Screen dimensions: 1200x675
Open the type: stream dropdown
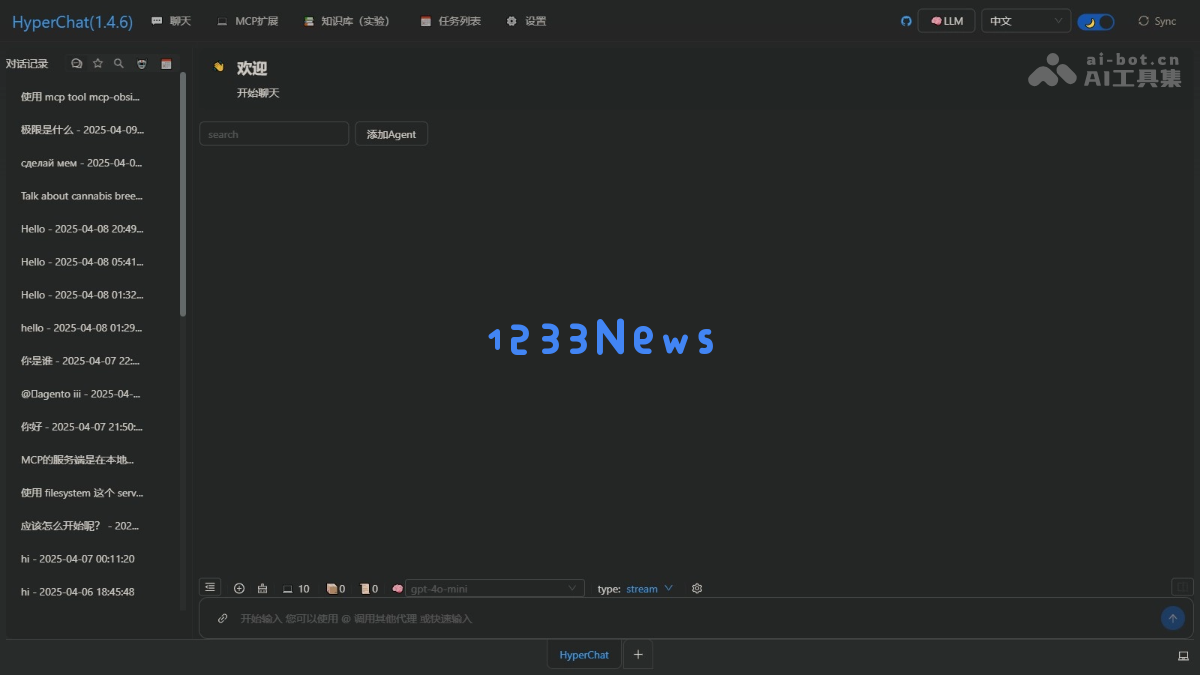[x=649, y=589]
